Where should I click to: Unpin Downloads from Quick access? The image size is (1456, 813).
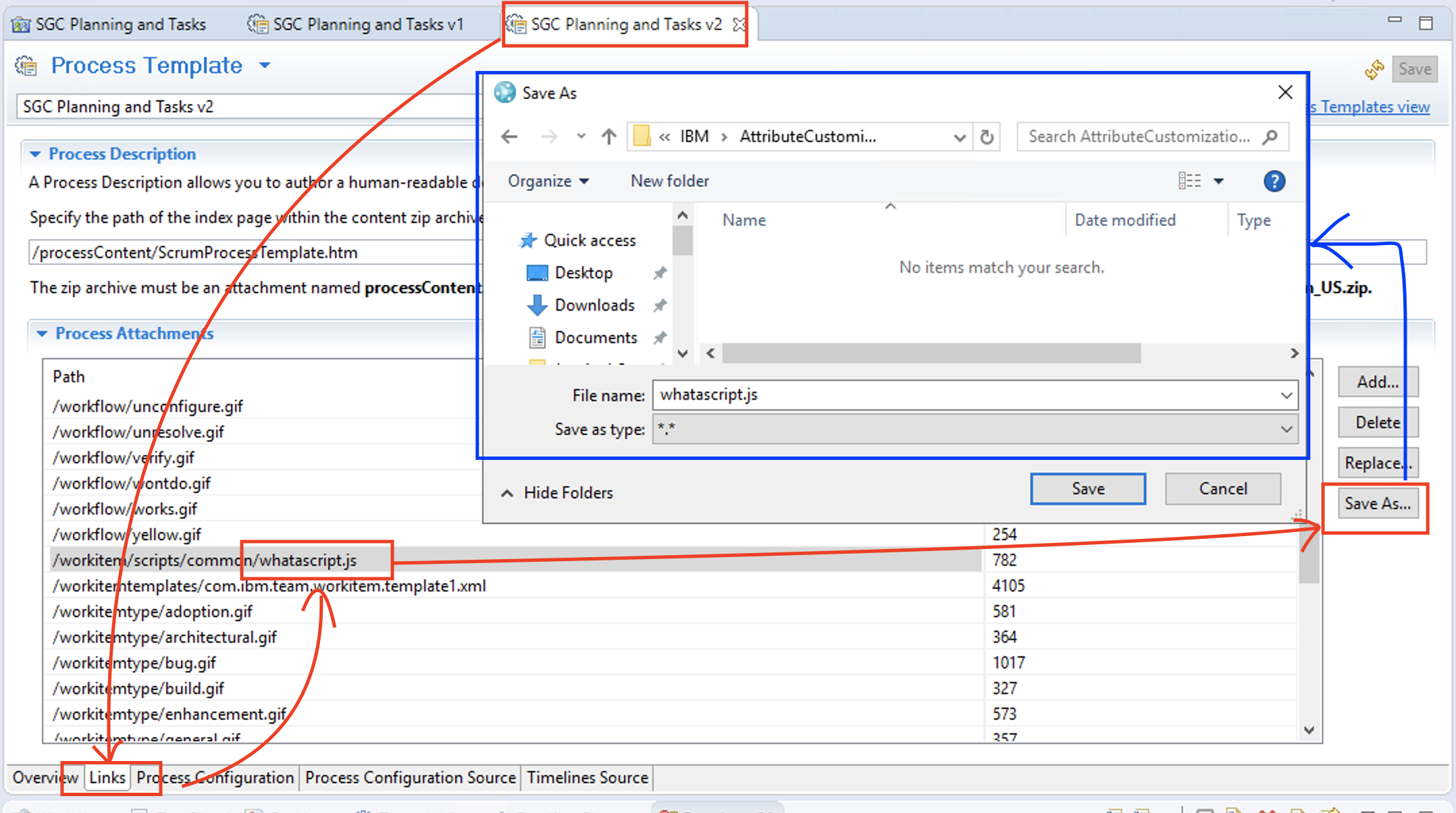(659, 305)
